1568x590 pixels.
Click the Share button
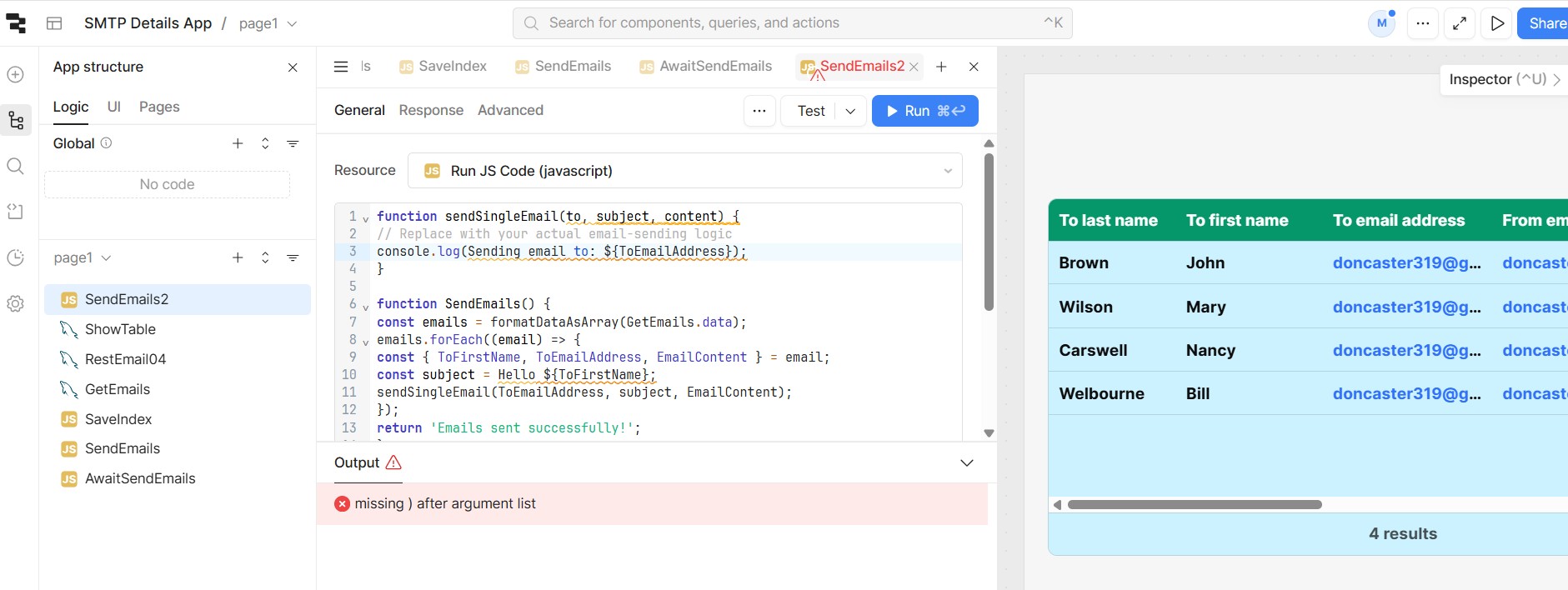[x=1544, y=23]
